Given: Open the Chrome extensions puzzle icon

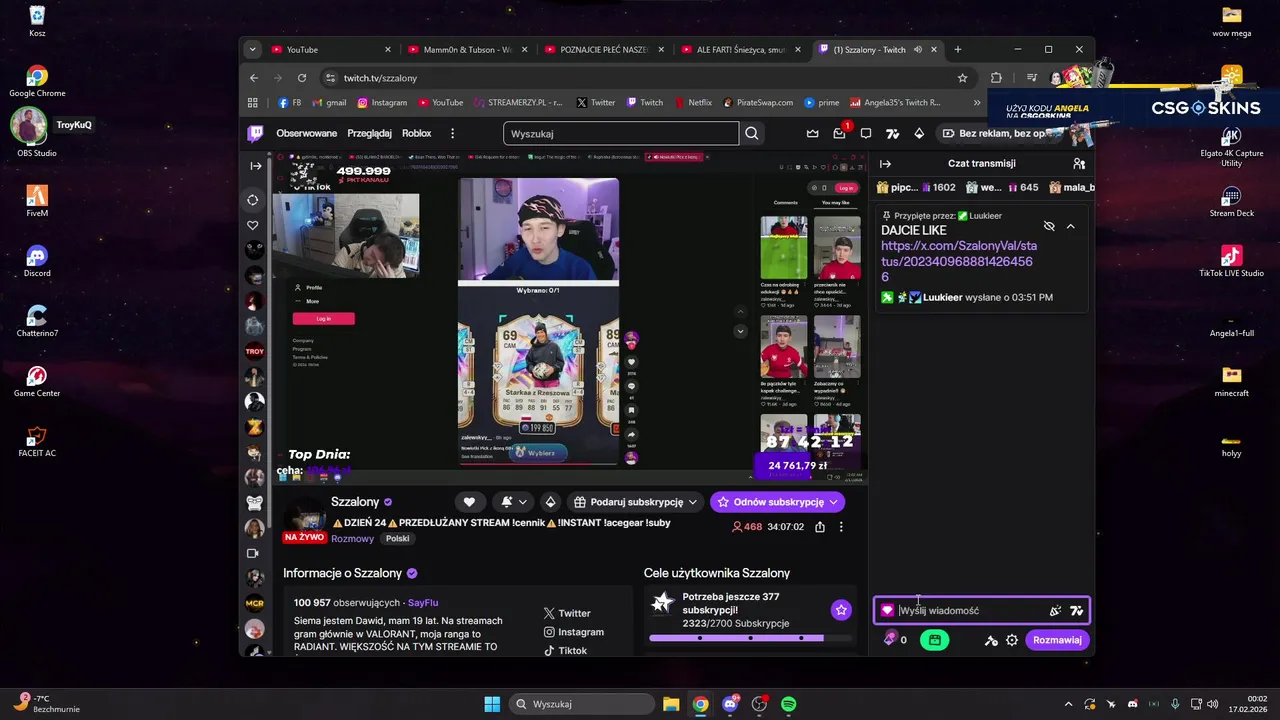Looking at the screenshot, I should point(996,78).
